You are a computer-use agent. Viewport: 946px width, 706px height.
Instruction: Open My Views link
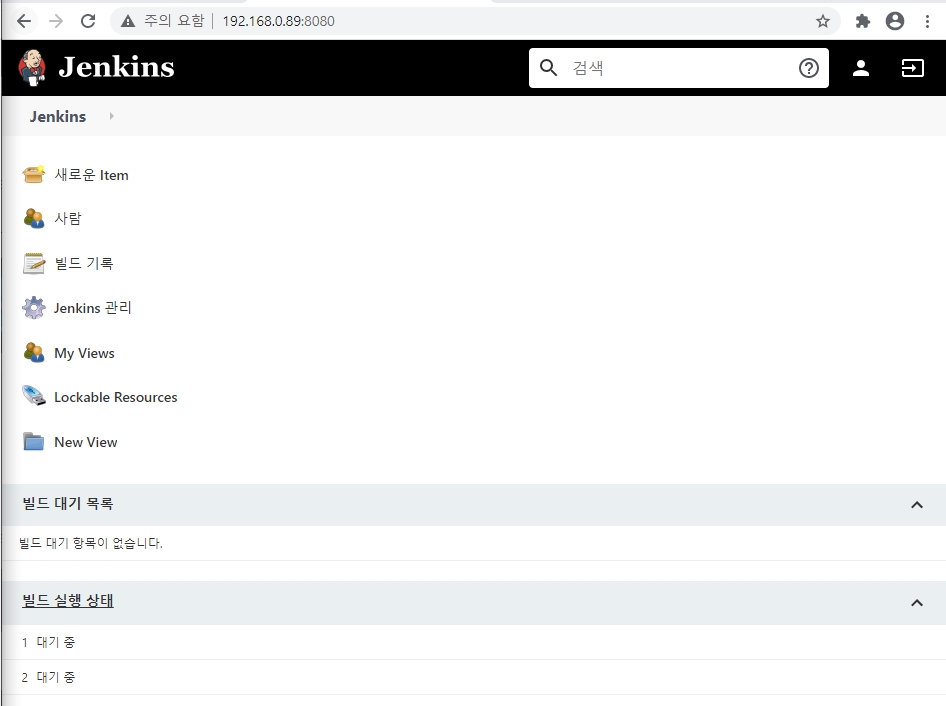(x=84, y=353)
